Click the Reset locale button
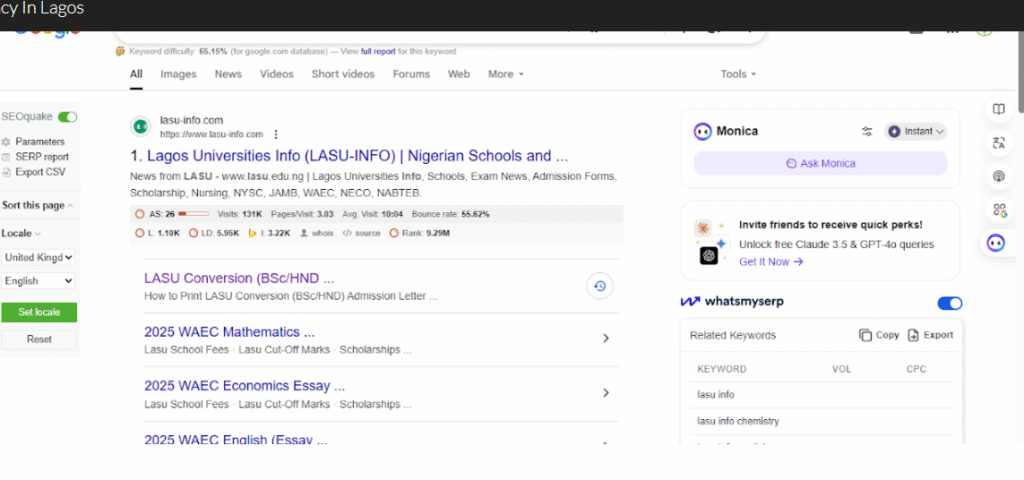Image resolution: width=1024 pixels, height=480 pixels. pyautogui.click(x=39, y=340)
